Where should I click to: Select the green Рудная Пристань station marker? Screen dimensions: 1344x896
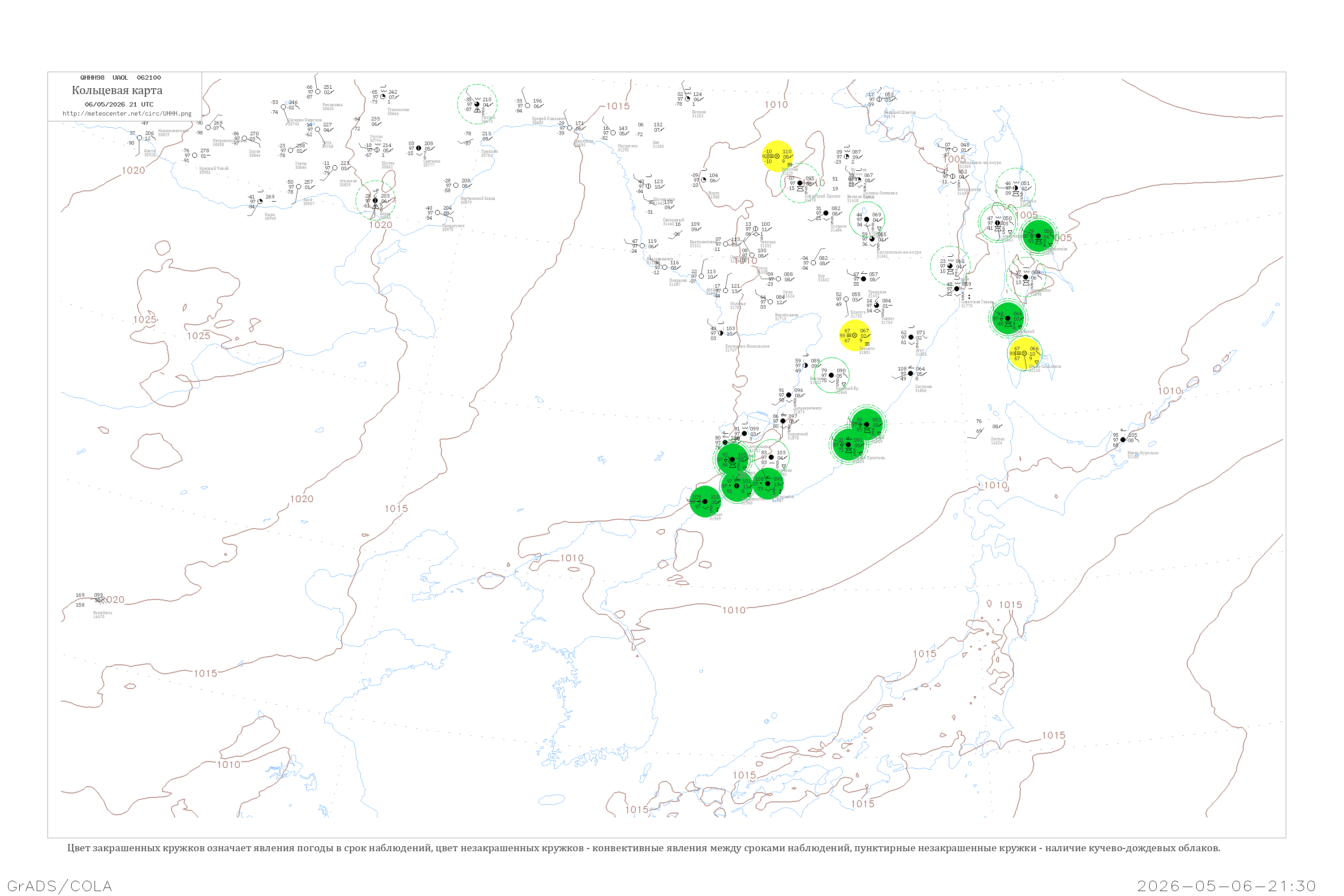click(848, 444)
